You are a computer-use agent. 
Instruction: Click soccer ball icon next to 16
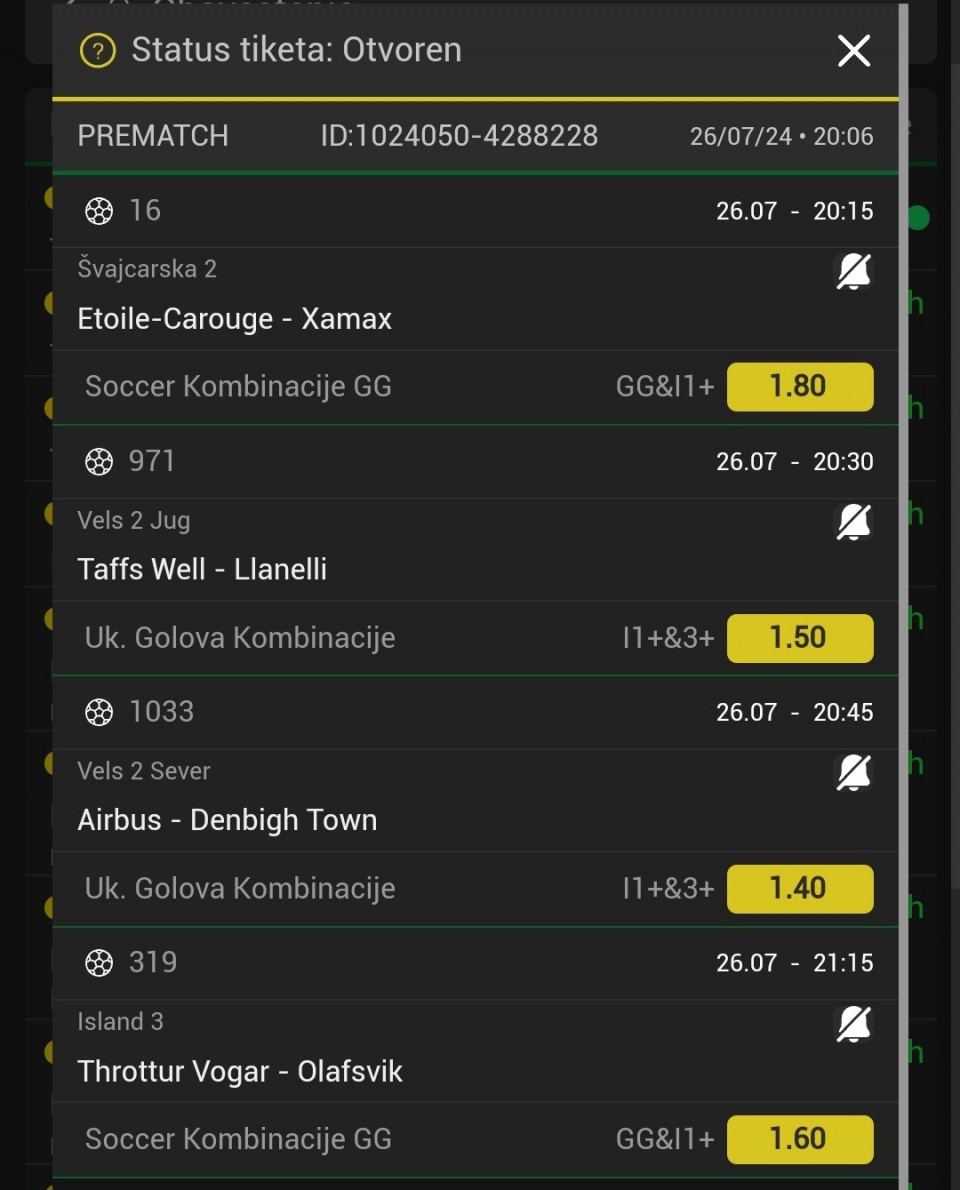[99, 211]
